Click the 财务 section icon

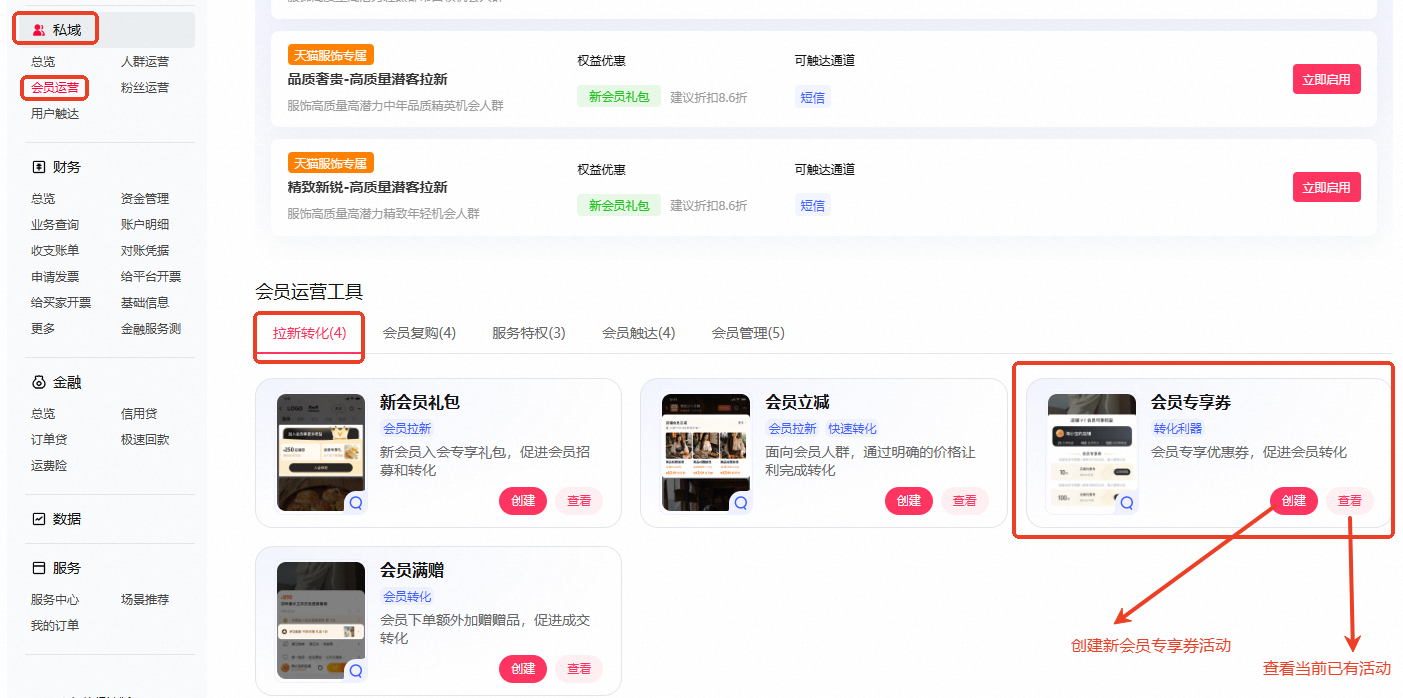[39, 167]
